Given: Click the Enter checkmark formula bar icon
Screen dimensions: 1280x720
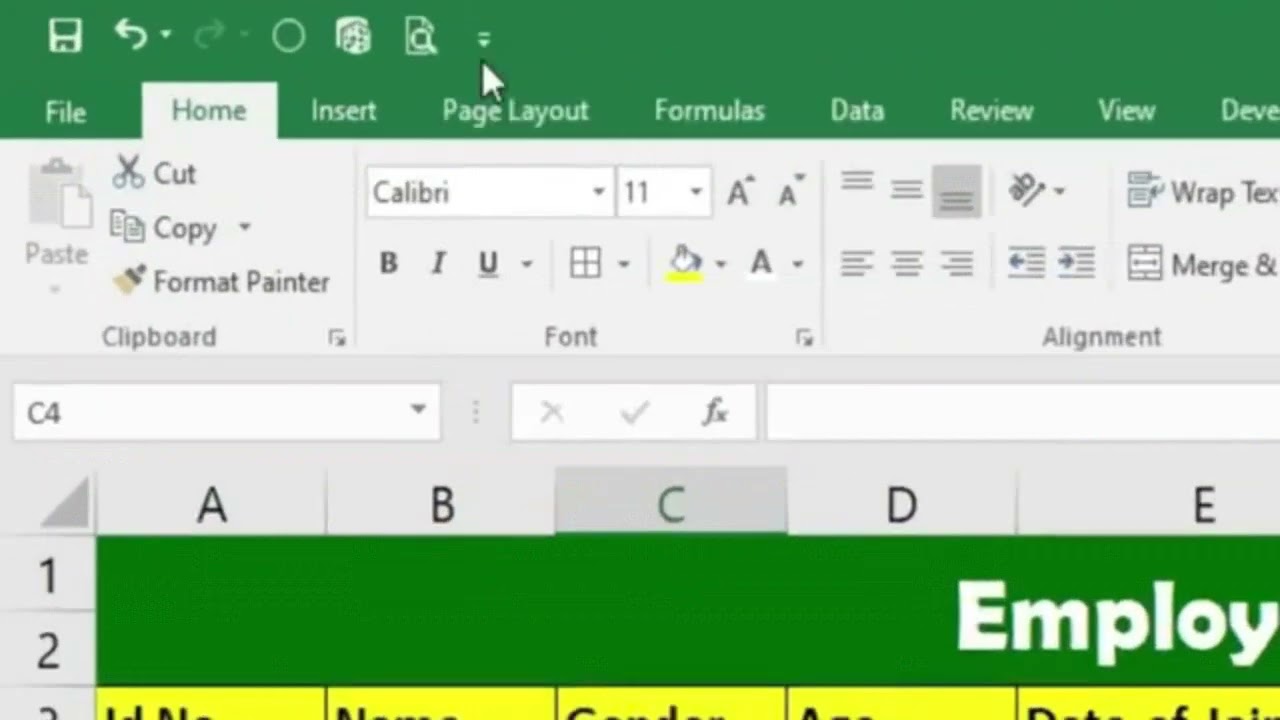Looking at the screenshot, I should (634, 411).
